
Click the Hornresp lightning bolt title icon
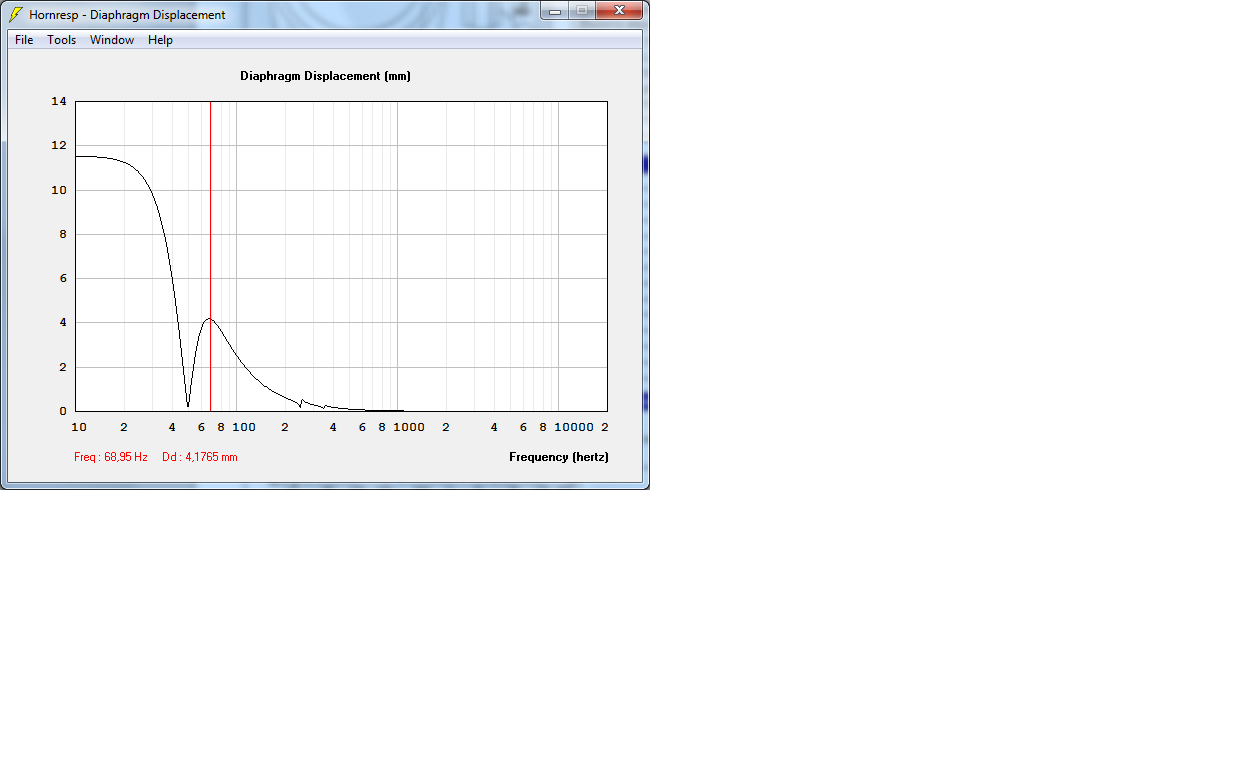point(16,15)
